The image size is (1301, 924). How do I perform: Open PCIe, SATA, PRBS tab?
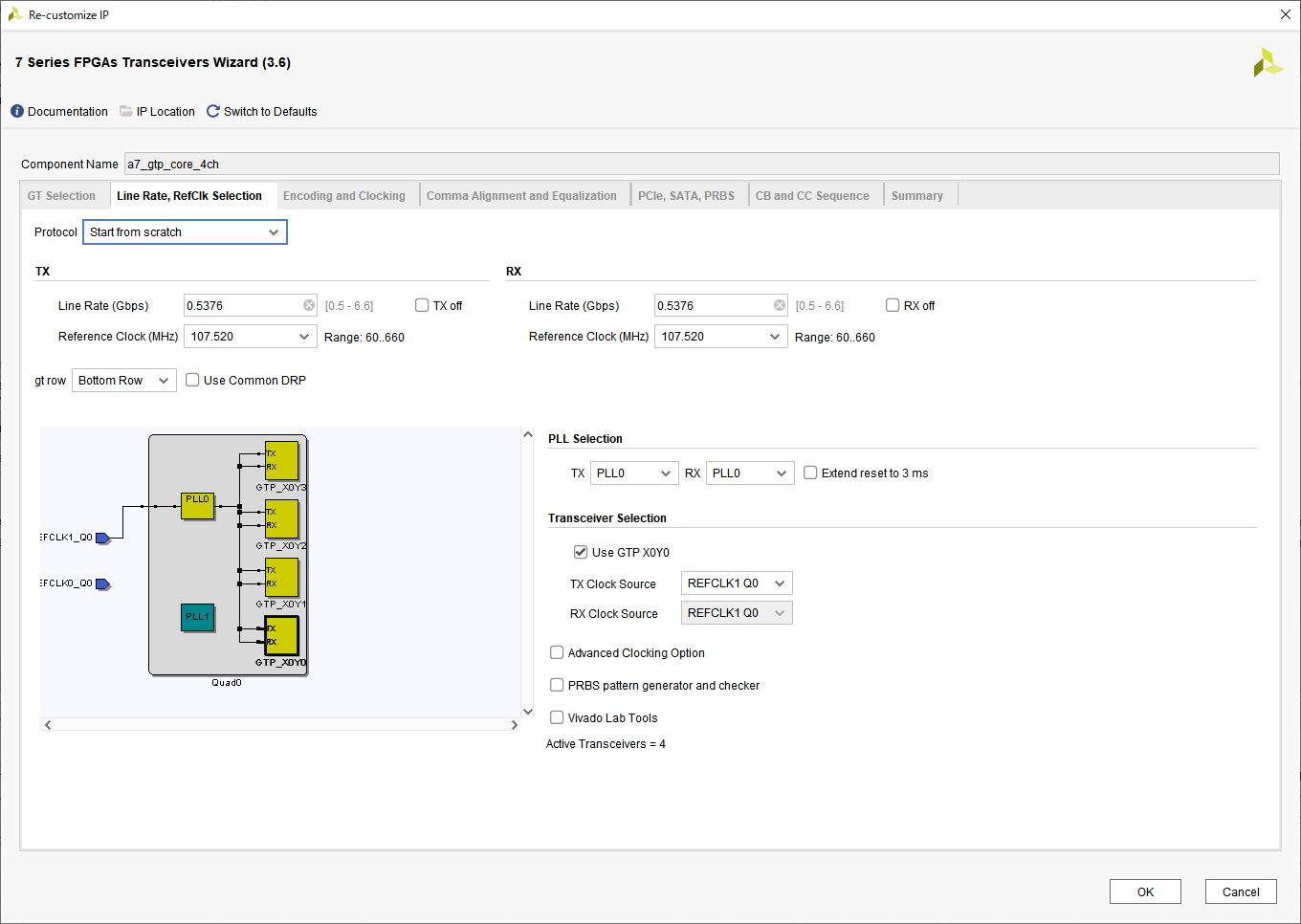pos(687,196)
